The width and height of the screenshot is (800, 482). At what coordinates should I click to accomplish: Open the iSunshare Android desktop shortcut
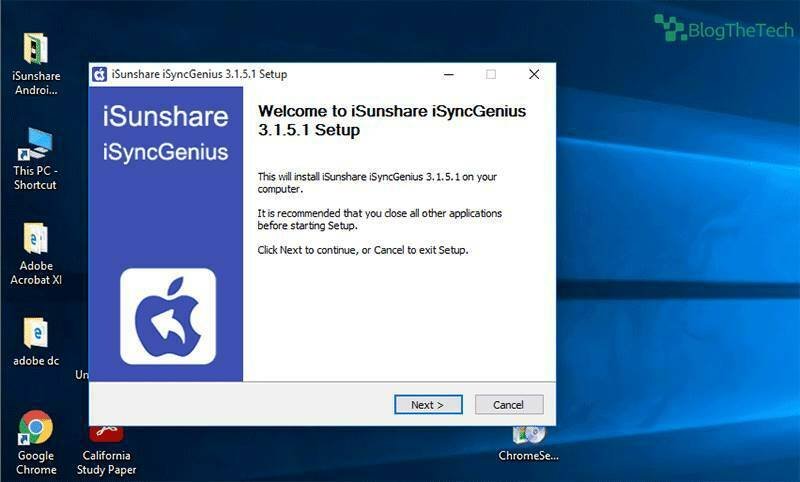(x=36, y=50)
